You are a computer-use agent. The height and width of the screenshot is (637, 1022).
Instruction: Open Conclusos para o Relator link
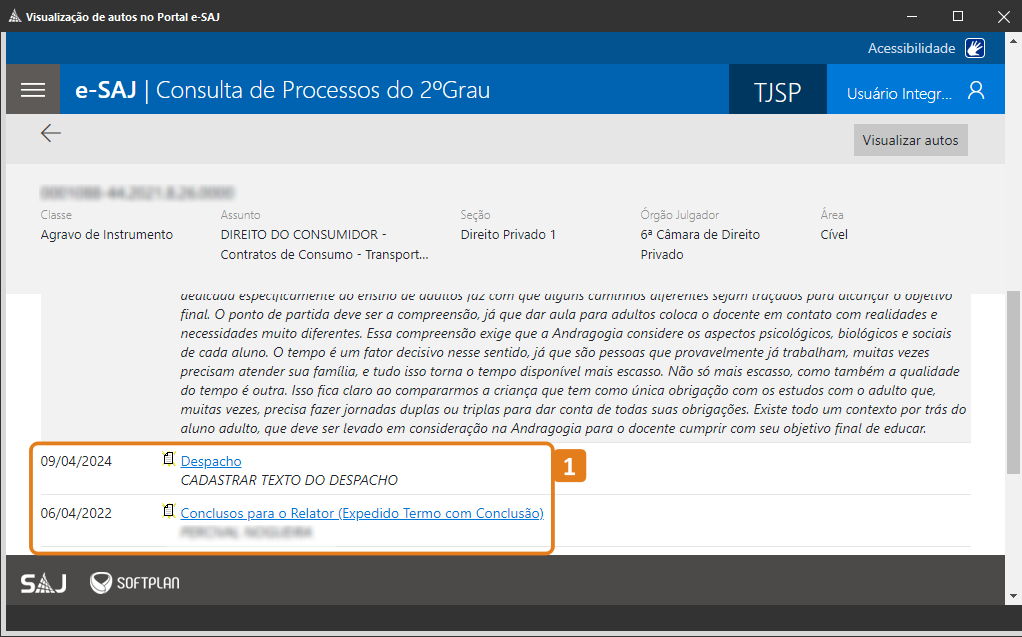(x=362, y=514)
